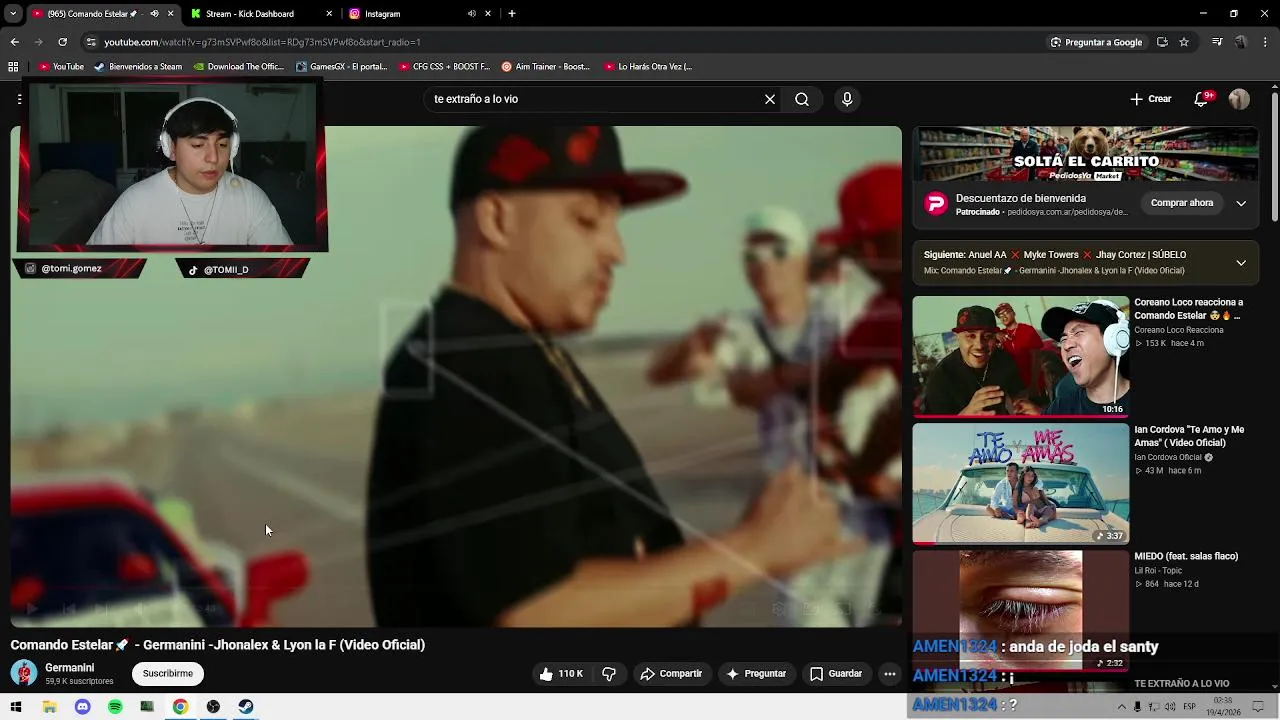
Task: Open the GamesGX bookmark
Action: tap(341, 67)
